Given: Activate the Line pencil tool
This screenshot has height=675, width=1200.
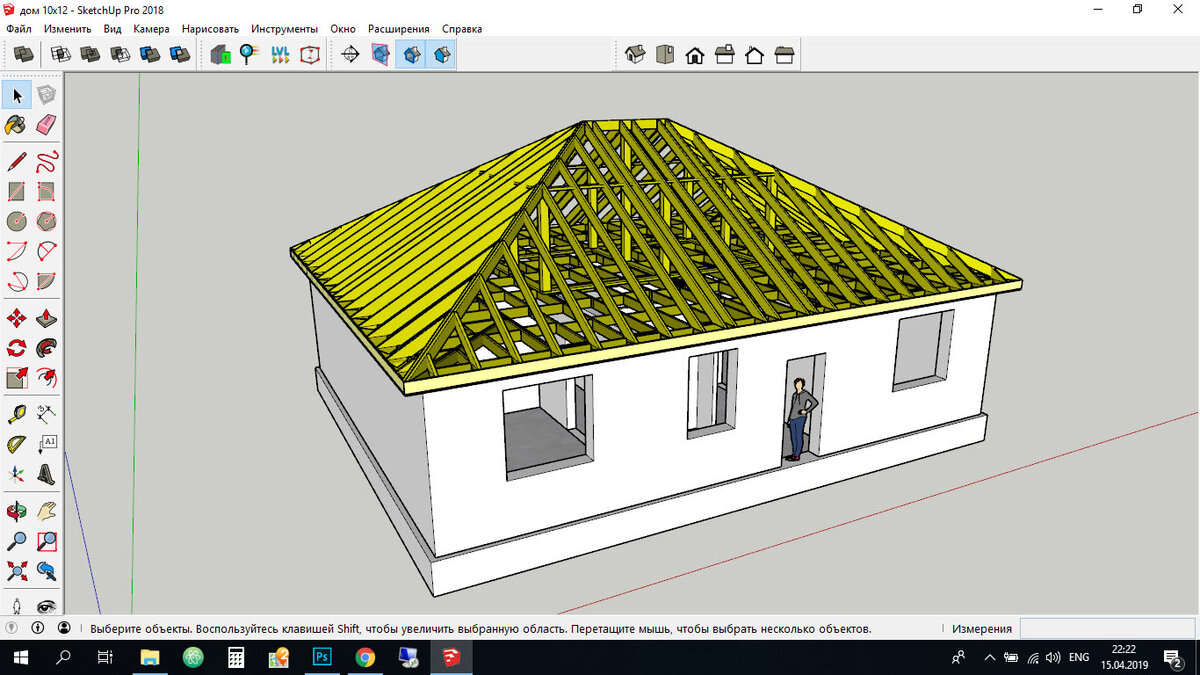Looking at the screenshot, I should point(16,161).
